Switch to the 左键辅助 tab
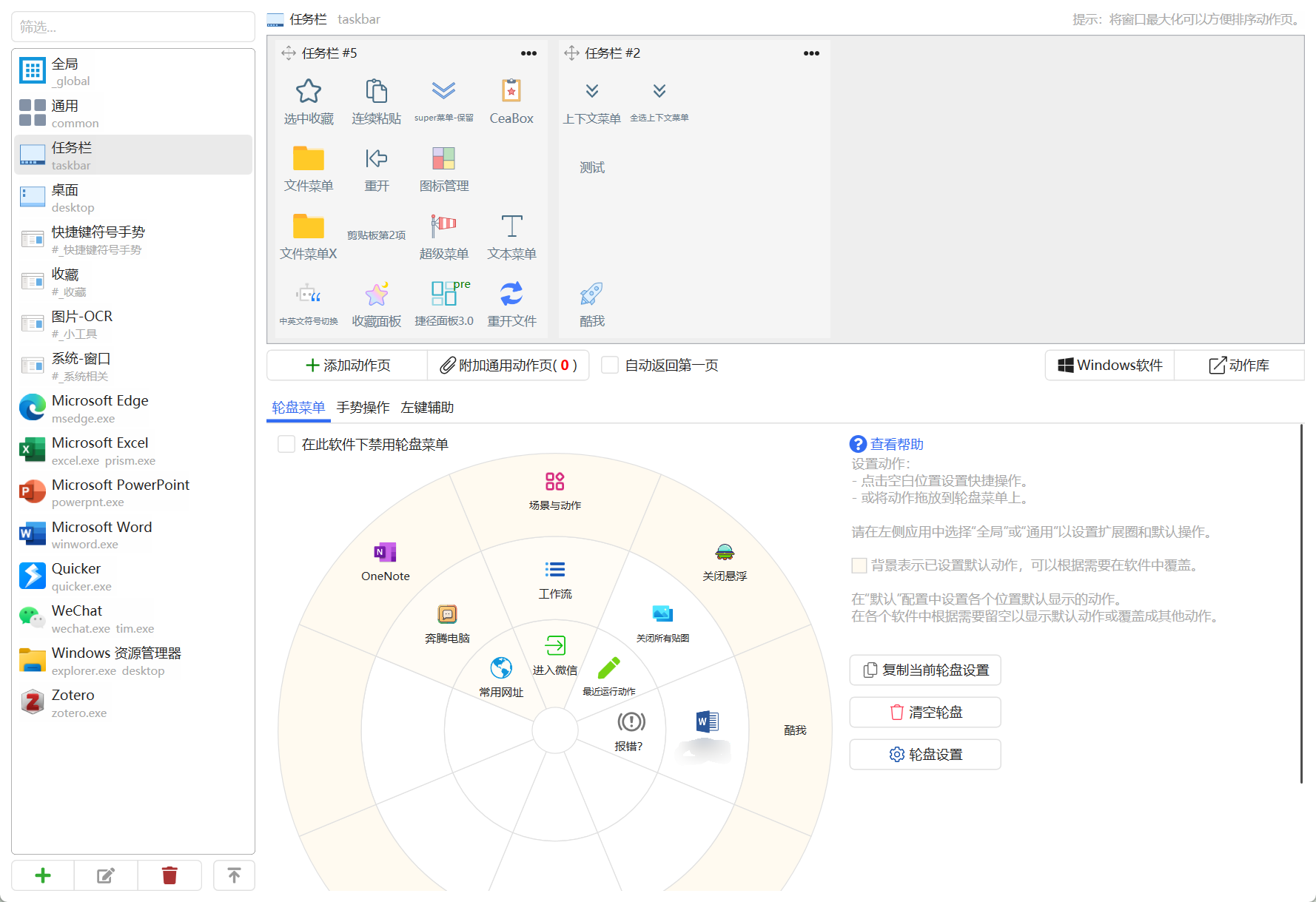 427,408
